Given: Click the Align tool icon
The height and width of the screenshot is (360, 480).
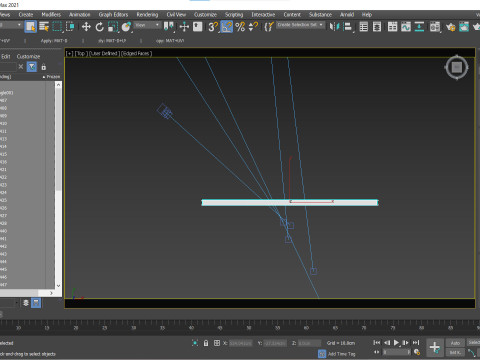Looking at the screenshot, I should coord(348,27).
